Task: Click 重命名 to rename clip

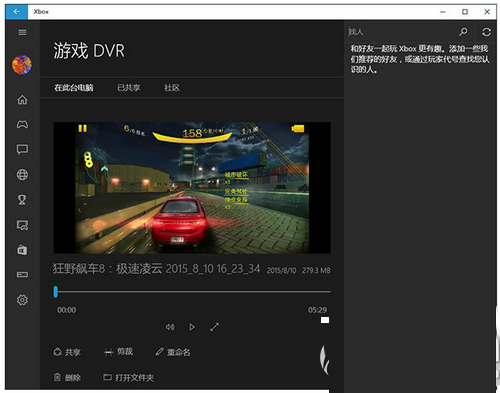Action: (x=173, y=352)
